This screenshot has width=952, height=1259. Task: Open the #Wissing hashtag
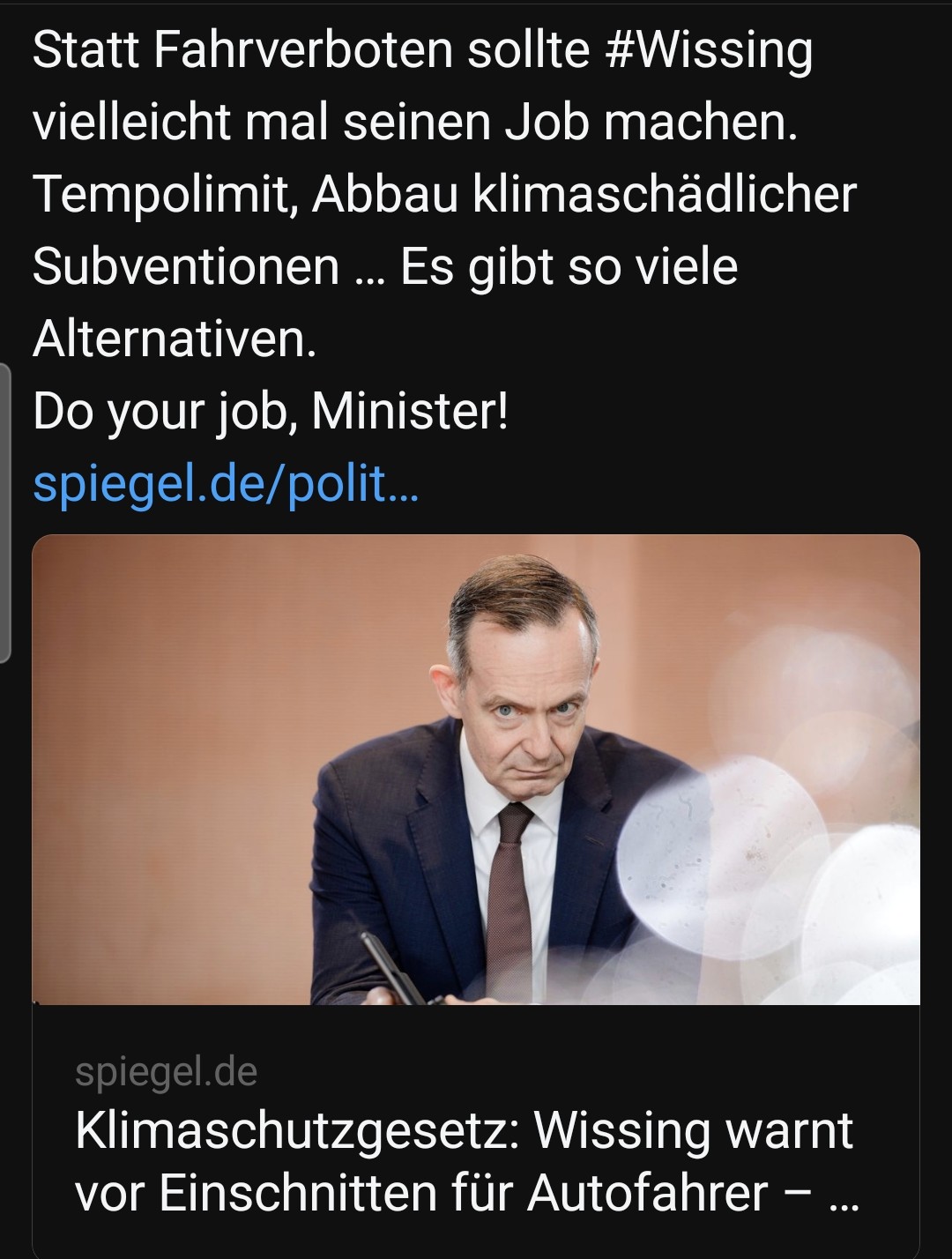point(710,52)
